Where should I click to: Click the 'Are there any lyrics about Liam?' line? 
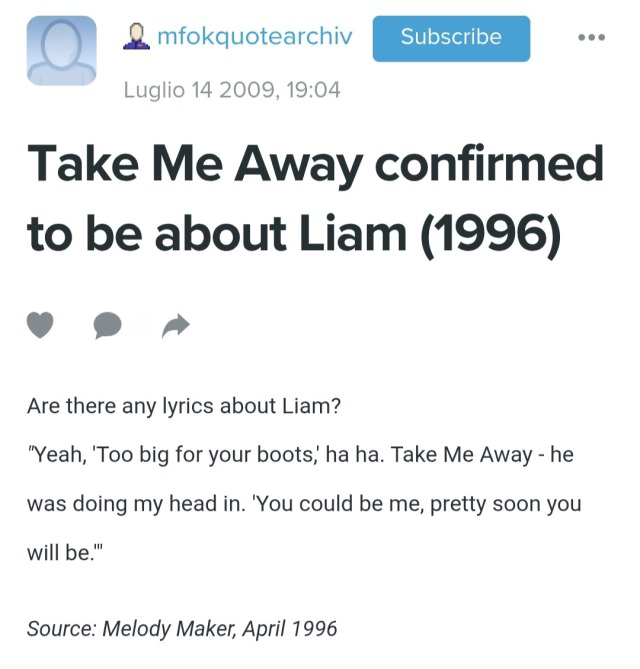(x=184, y=406)
